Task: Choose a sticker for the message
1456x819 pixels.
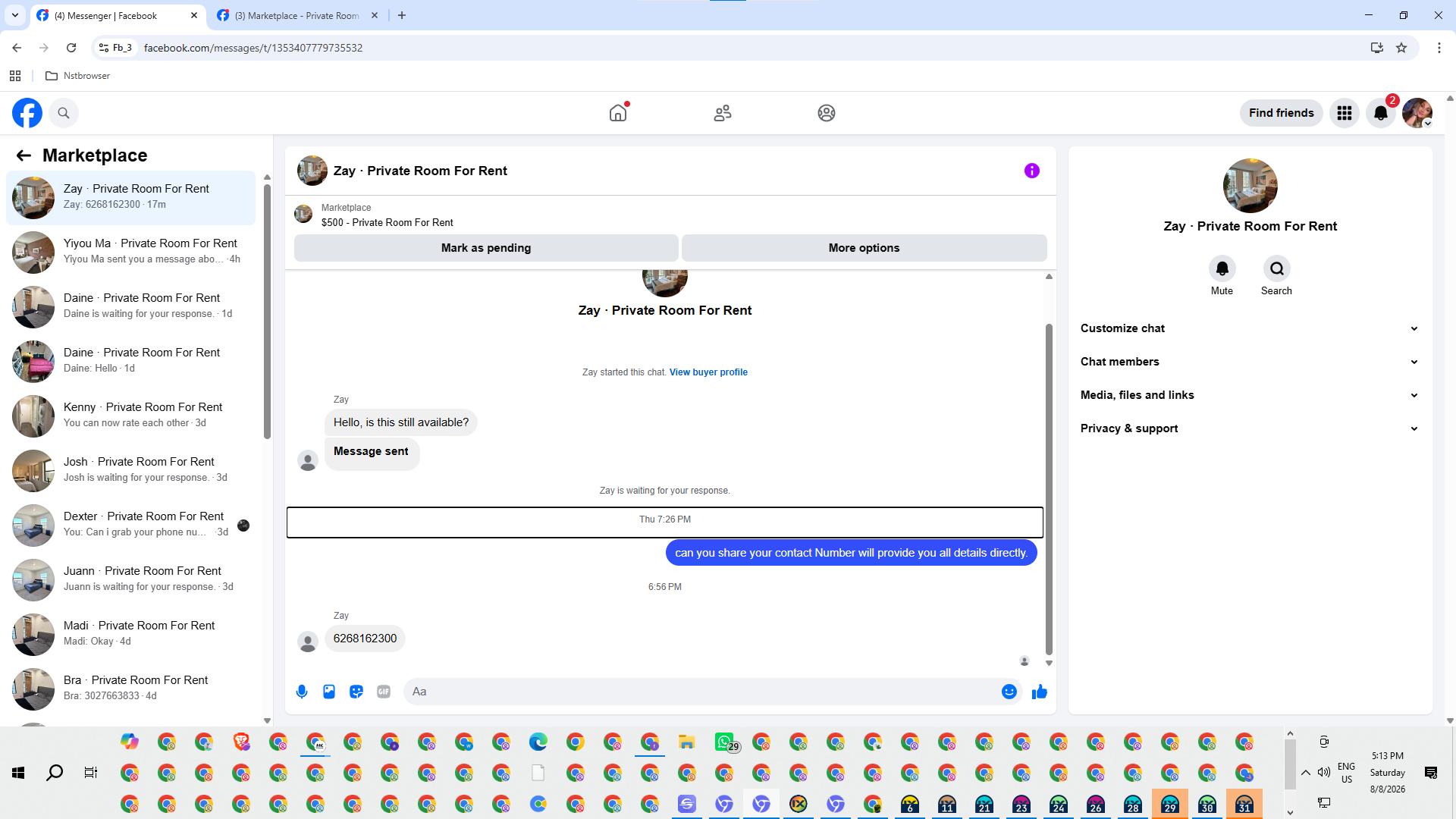Action: pyautogui.click(x=356, y=692)
